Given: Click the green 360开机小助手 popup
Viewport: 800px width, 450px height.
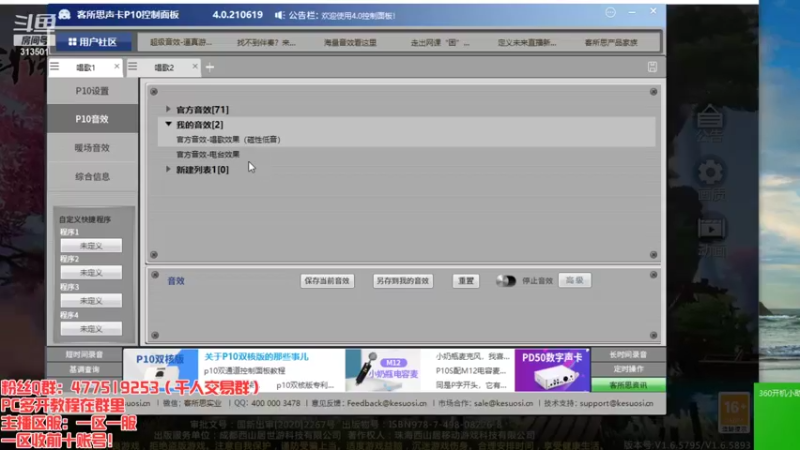Looking at the screenshot, I should pyautogui.click(x=777, y=416).
